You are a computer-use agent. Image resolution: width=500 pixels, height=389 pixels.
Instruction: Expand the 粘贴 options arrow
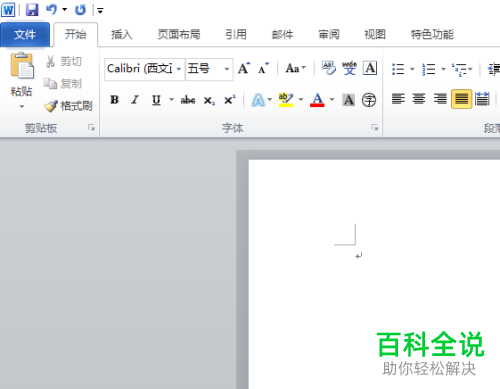pos(22,107)
